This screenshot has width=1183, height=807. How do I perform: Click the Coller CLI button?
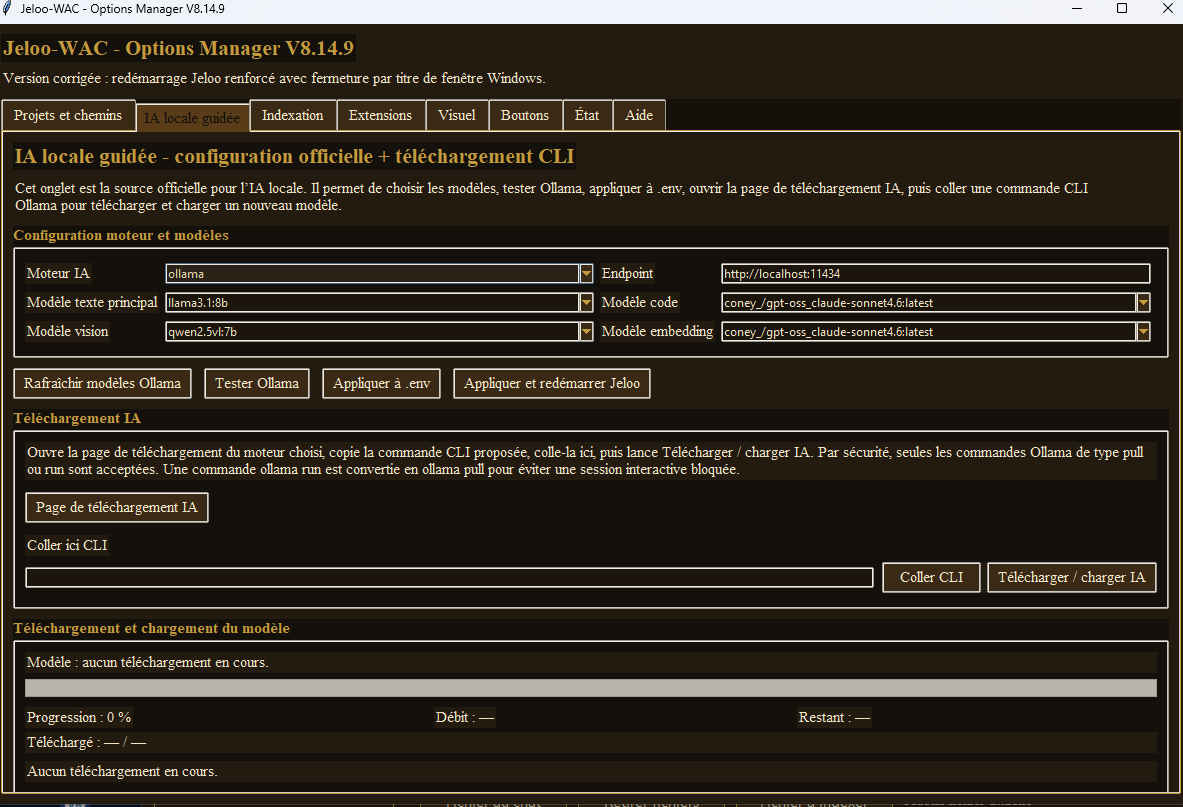[932, 577]
